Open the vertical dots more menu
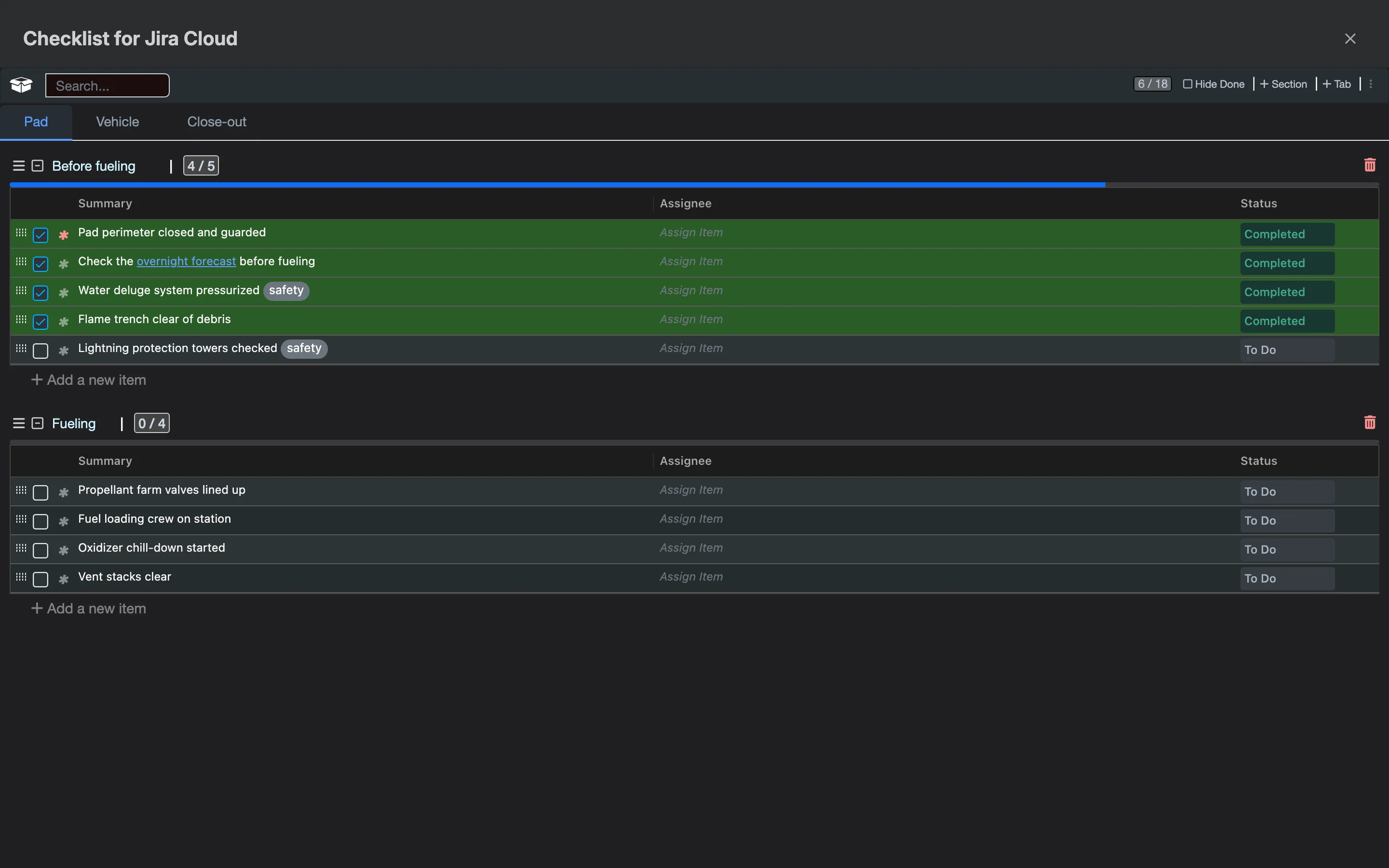Viewport: 1389px width, 868px height. pos(1371,84)
